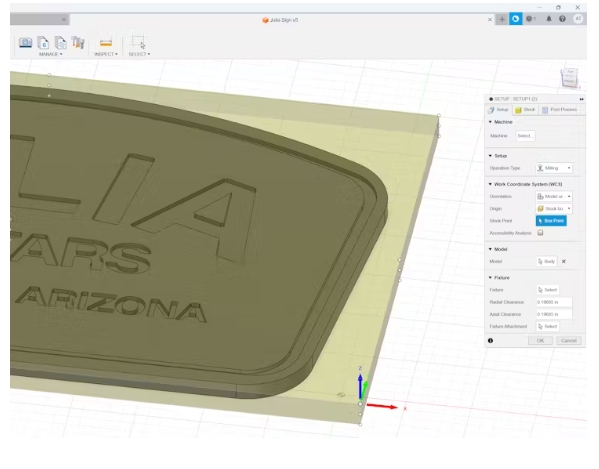
Task: Open the MANAGE dropdown menu
Action: pyautogui.click(x=50, y=54)
